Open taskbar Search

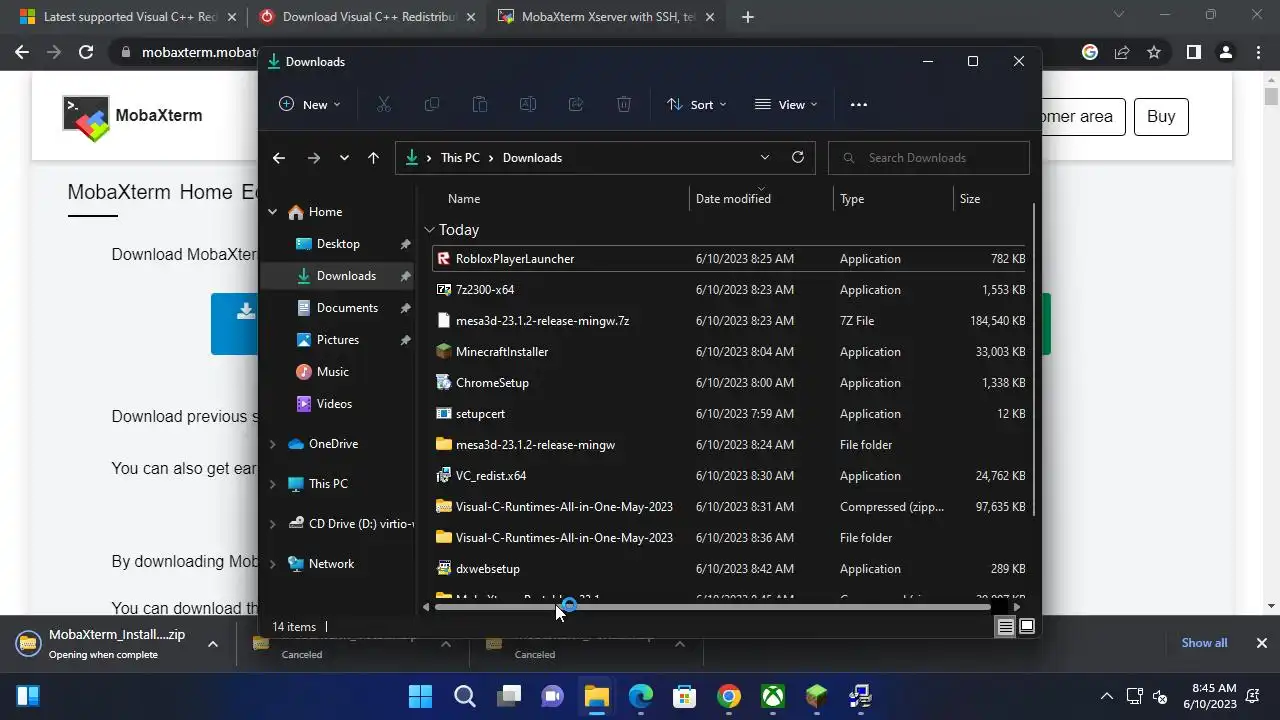click(x=465, y=696)
